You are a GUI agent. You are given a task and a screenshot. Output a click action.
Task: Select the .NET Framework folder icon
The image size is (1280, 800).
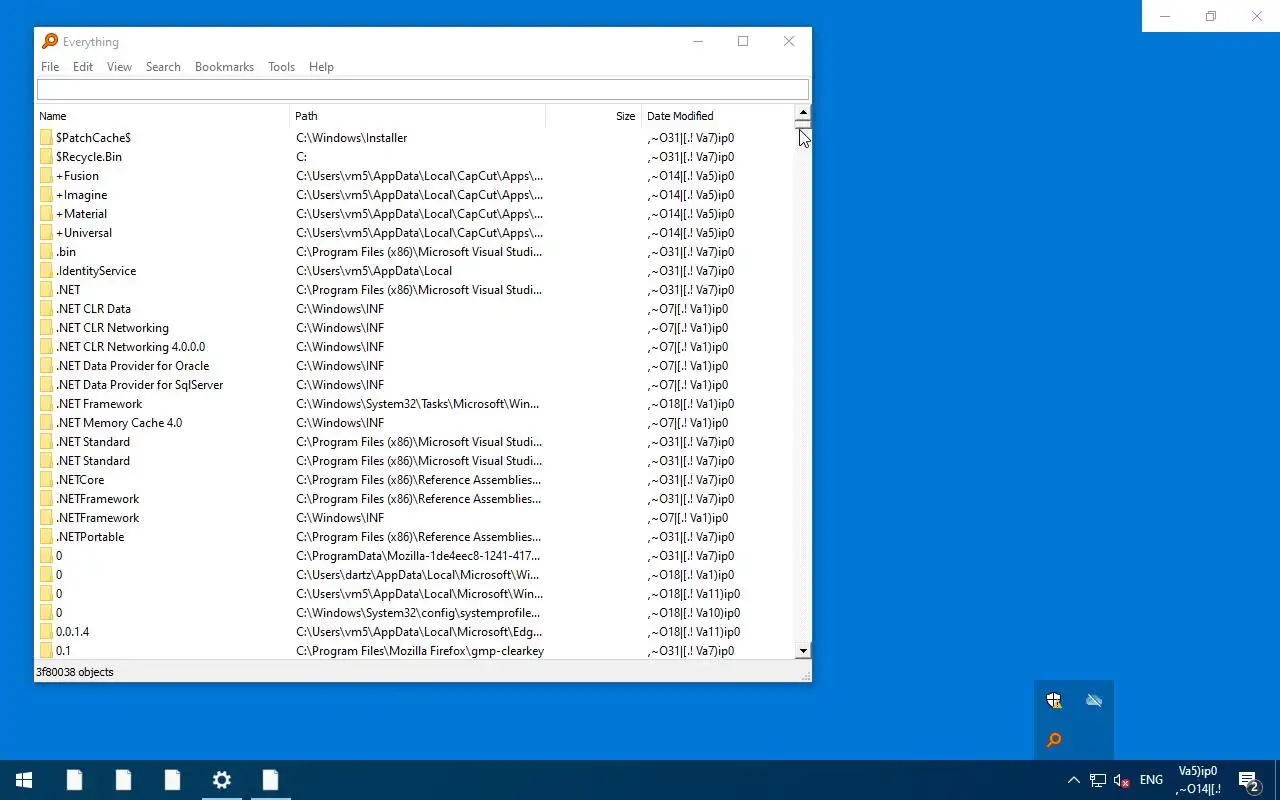point(46,404)
